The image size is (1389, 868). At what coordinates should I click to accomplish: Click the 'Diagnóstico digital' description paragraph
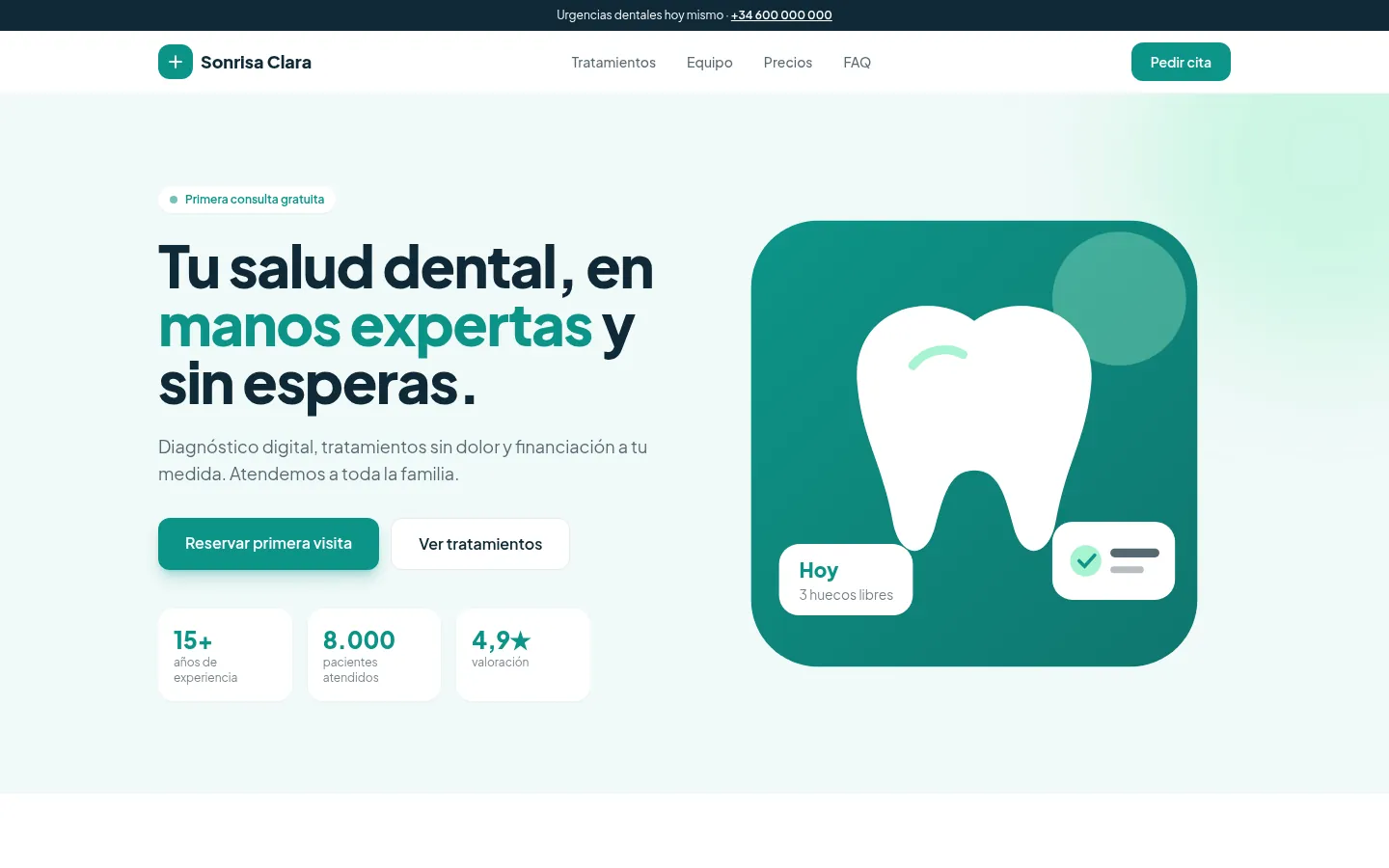point(403,460)
